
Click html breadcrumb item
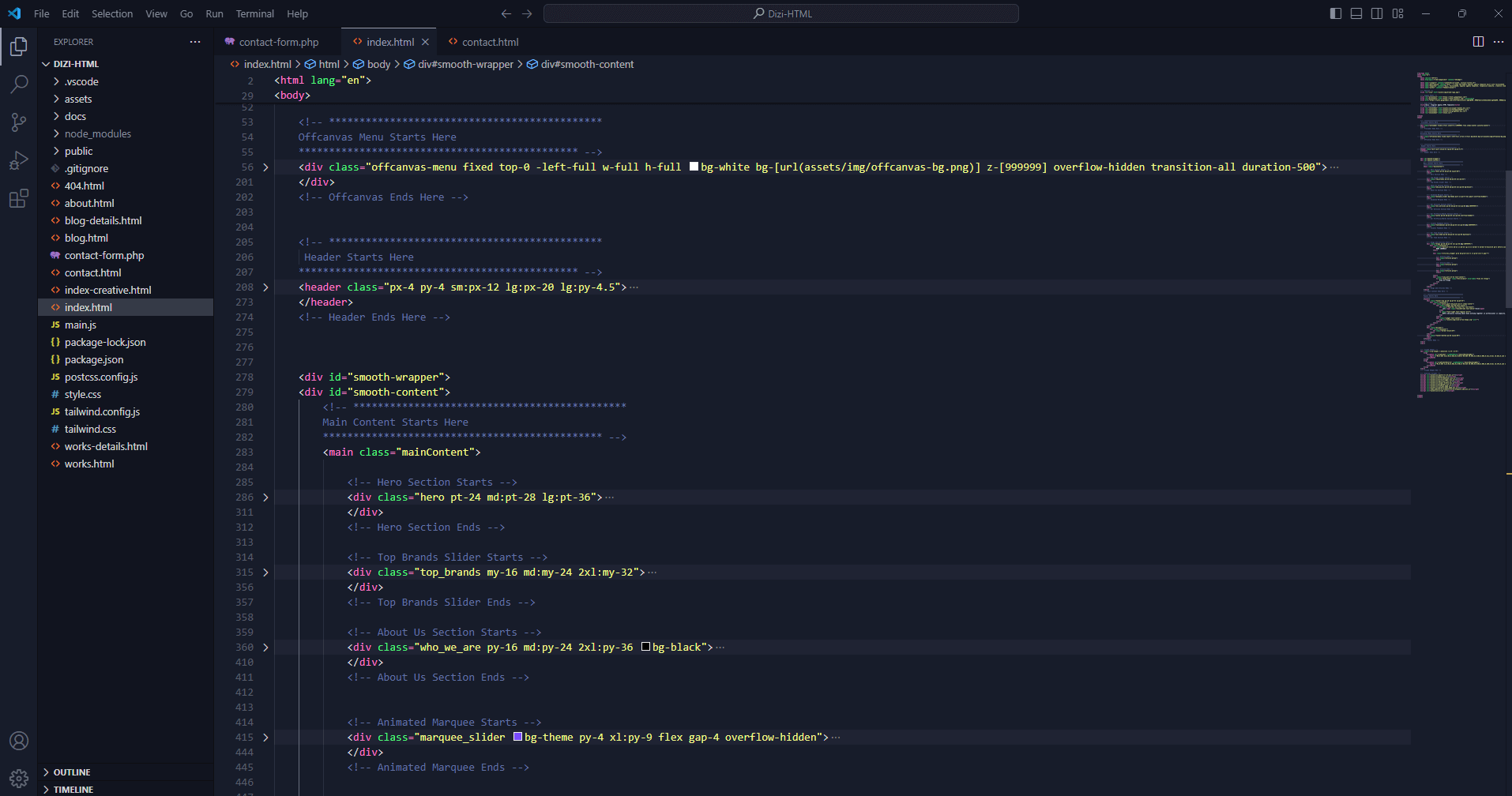click(329, 64)
